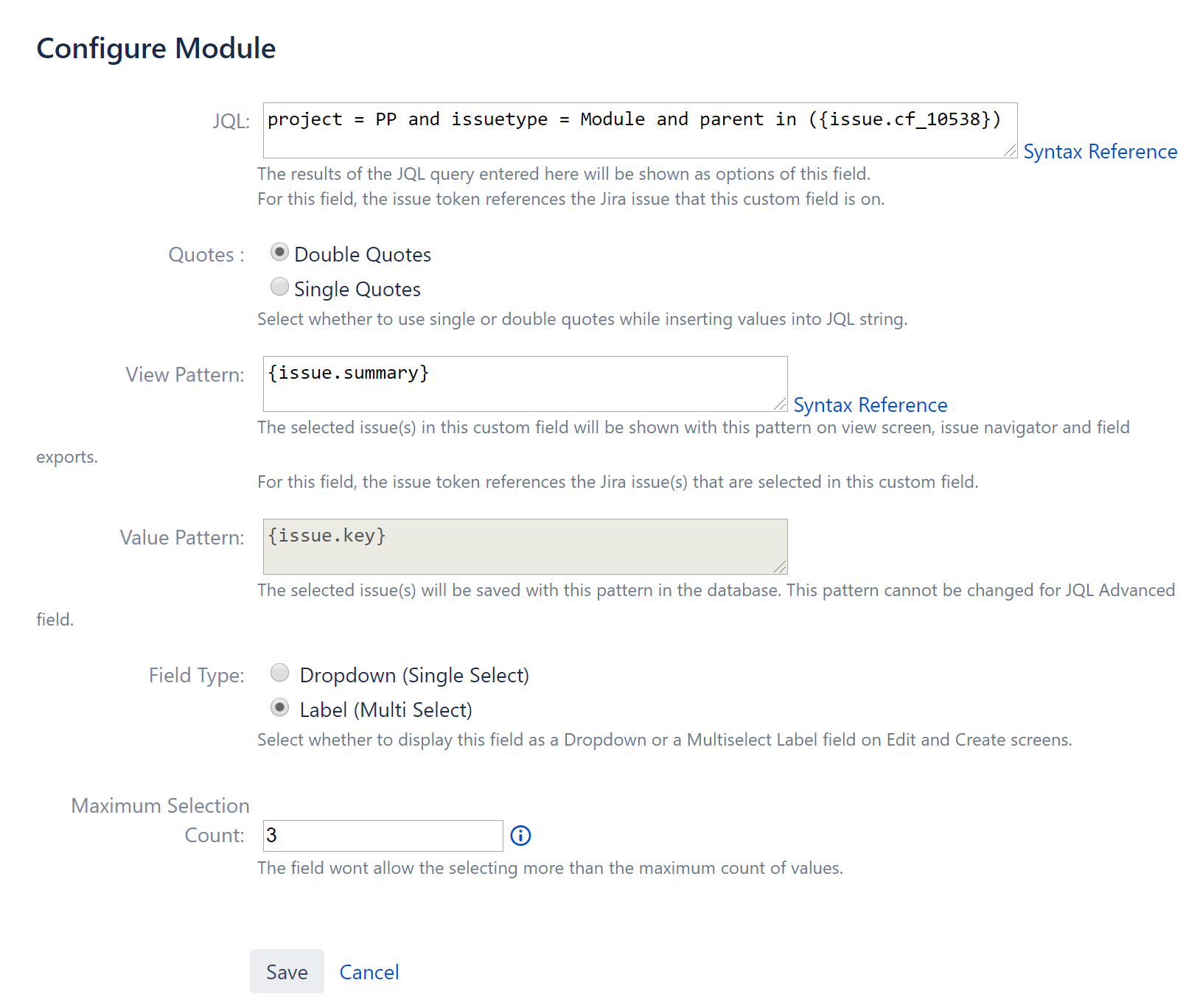The height and width of the screenshot is (1008, 1183).
Task: Cancel the configuration changes
Action: (369, 972)
